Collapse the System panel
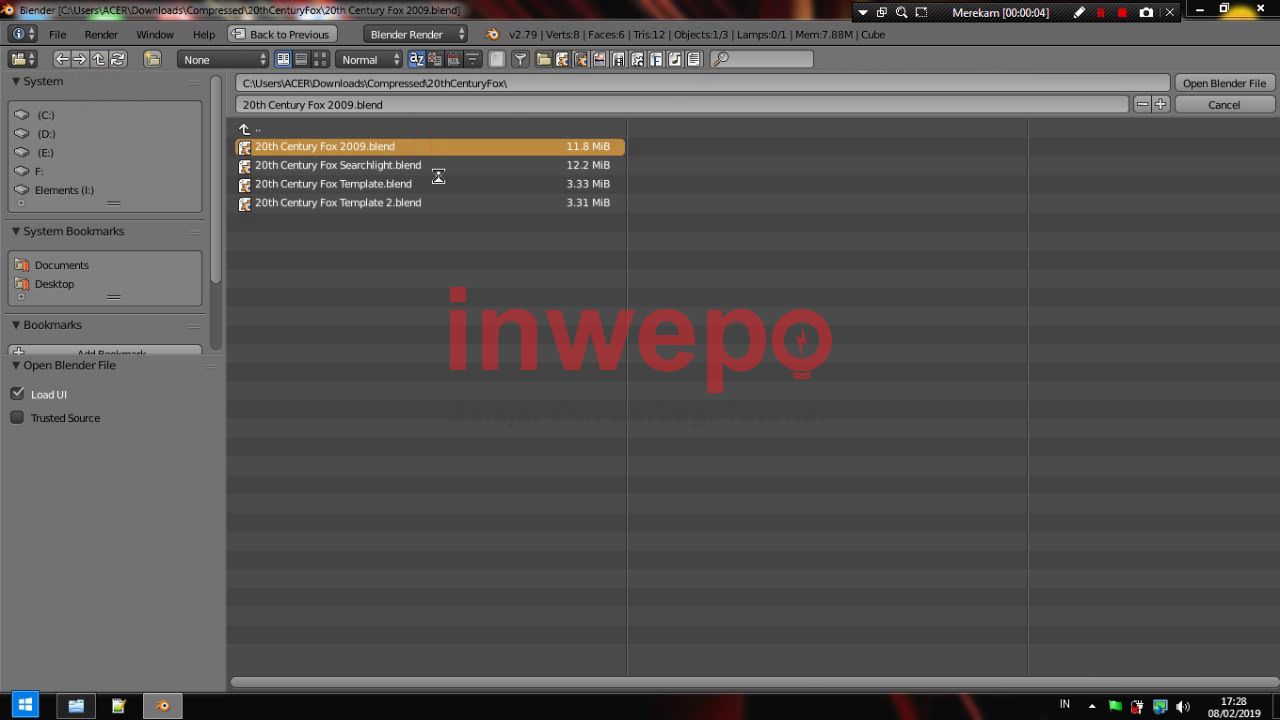This screenshot has width=1280, height=720. click(x=16, y=81)
